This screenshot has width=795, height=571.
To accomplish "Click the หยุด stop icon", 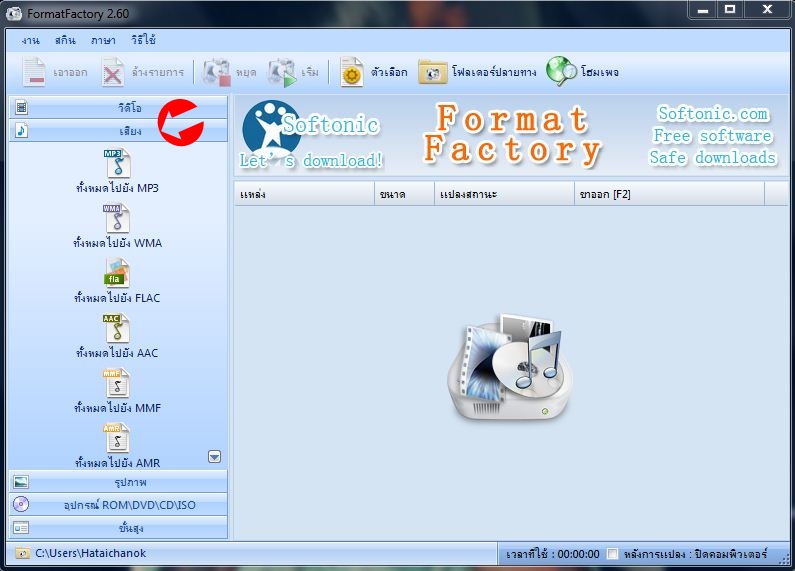I will 216,72.
